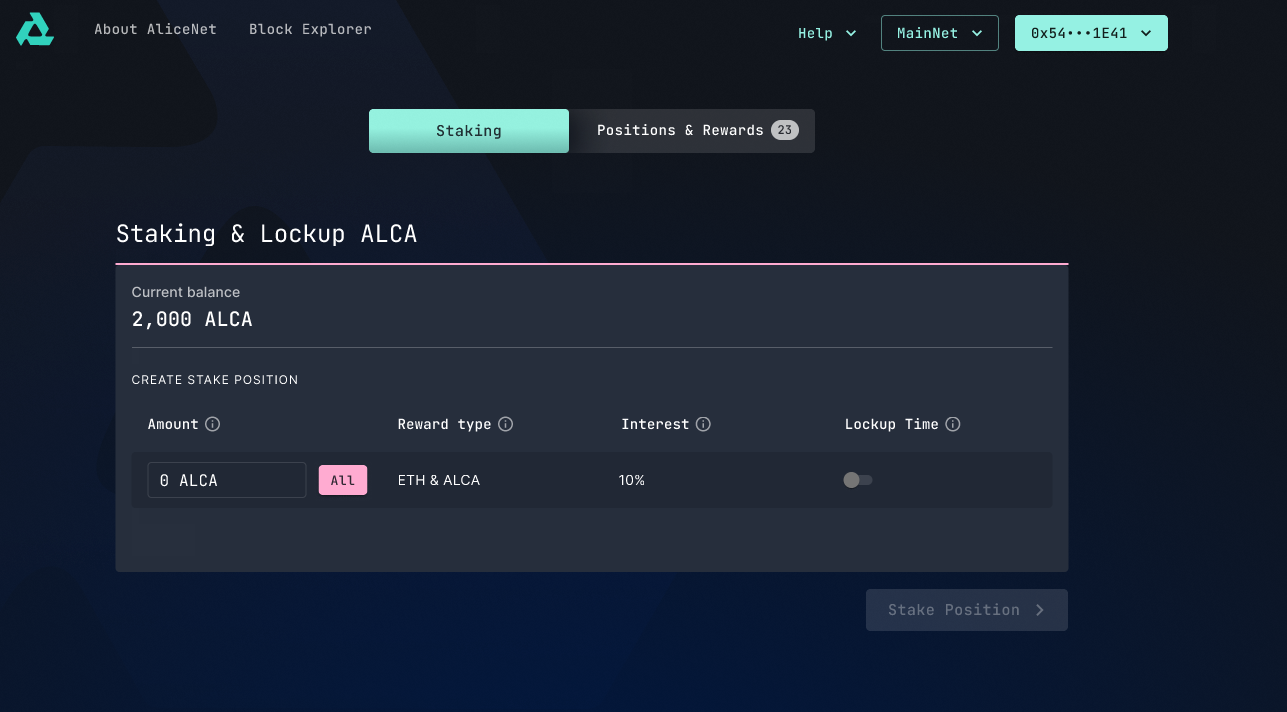Click inside the ALCA amount input field
The height and width of the screenshot is (712, 1287).
pos(226,480)
